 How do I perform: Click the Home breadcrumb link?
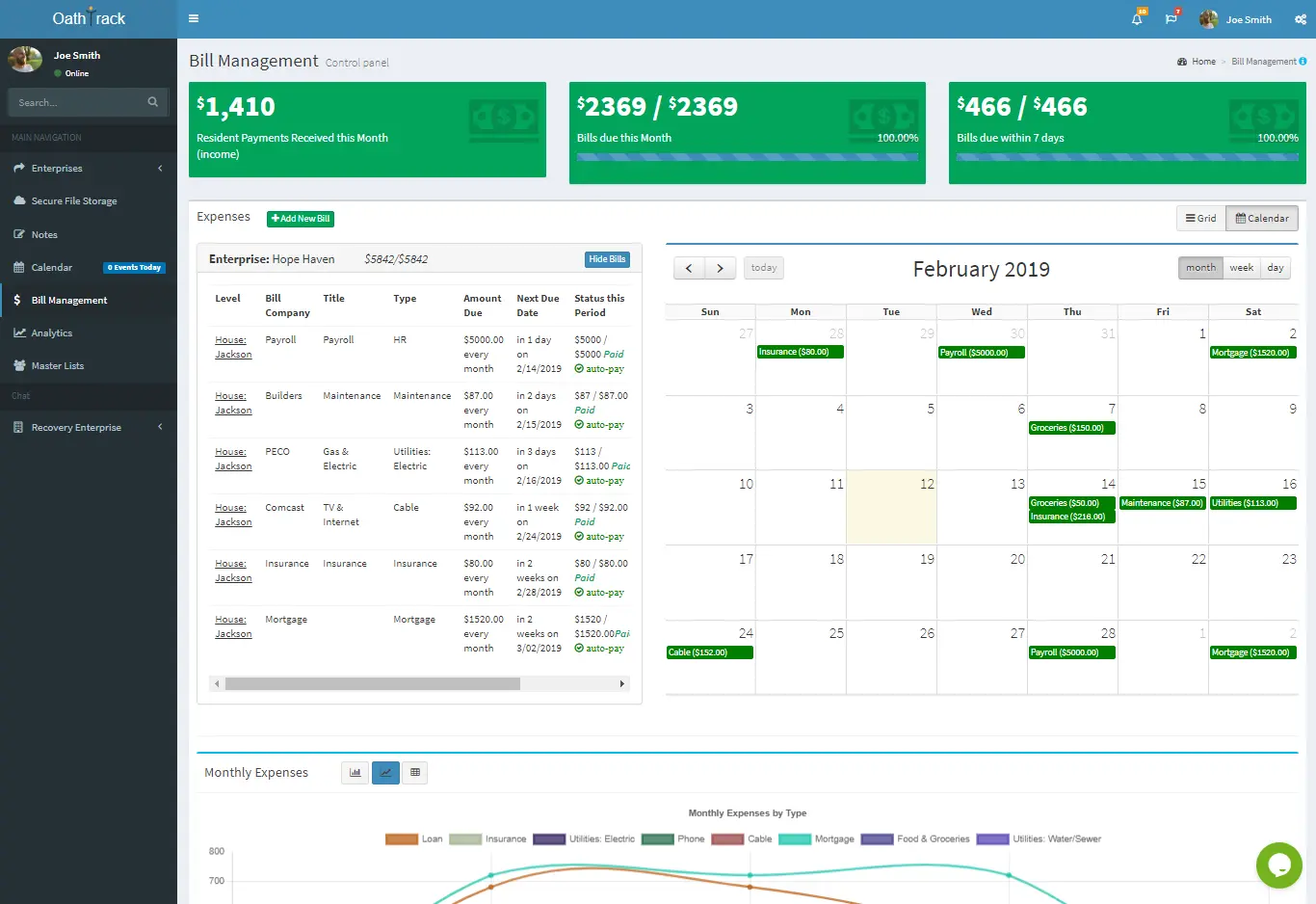click(x=1203, y=62)
